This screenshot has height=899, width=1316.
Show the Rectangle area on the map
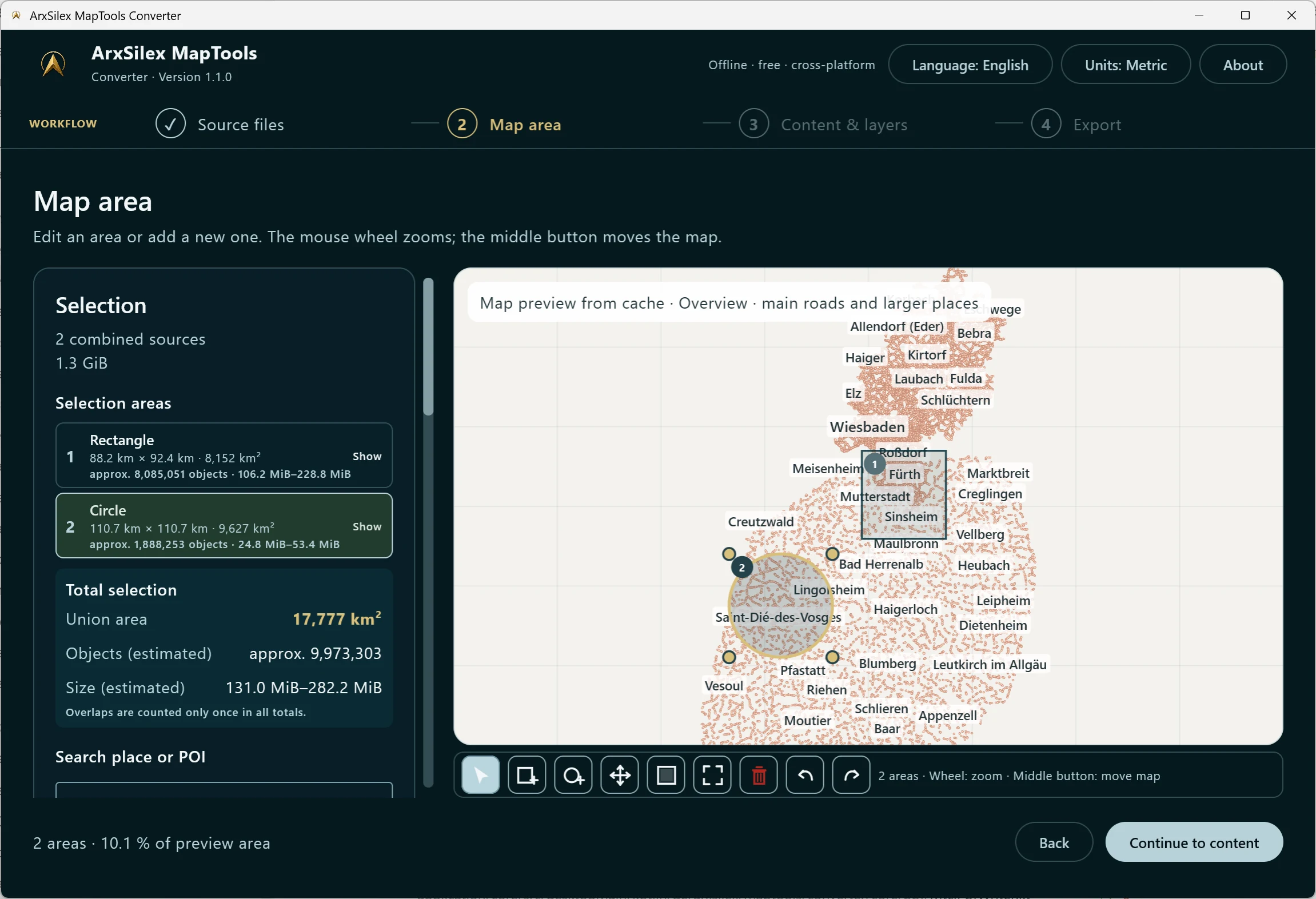pos(366,456)
